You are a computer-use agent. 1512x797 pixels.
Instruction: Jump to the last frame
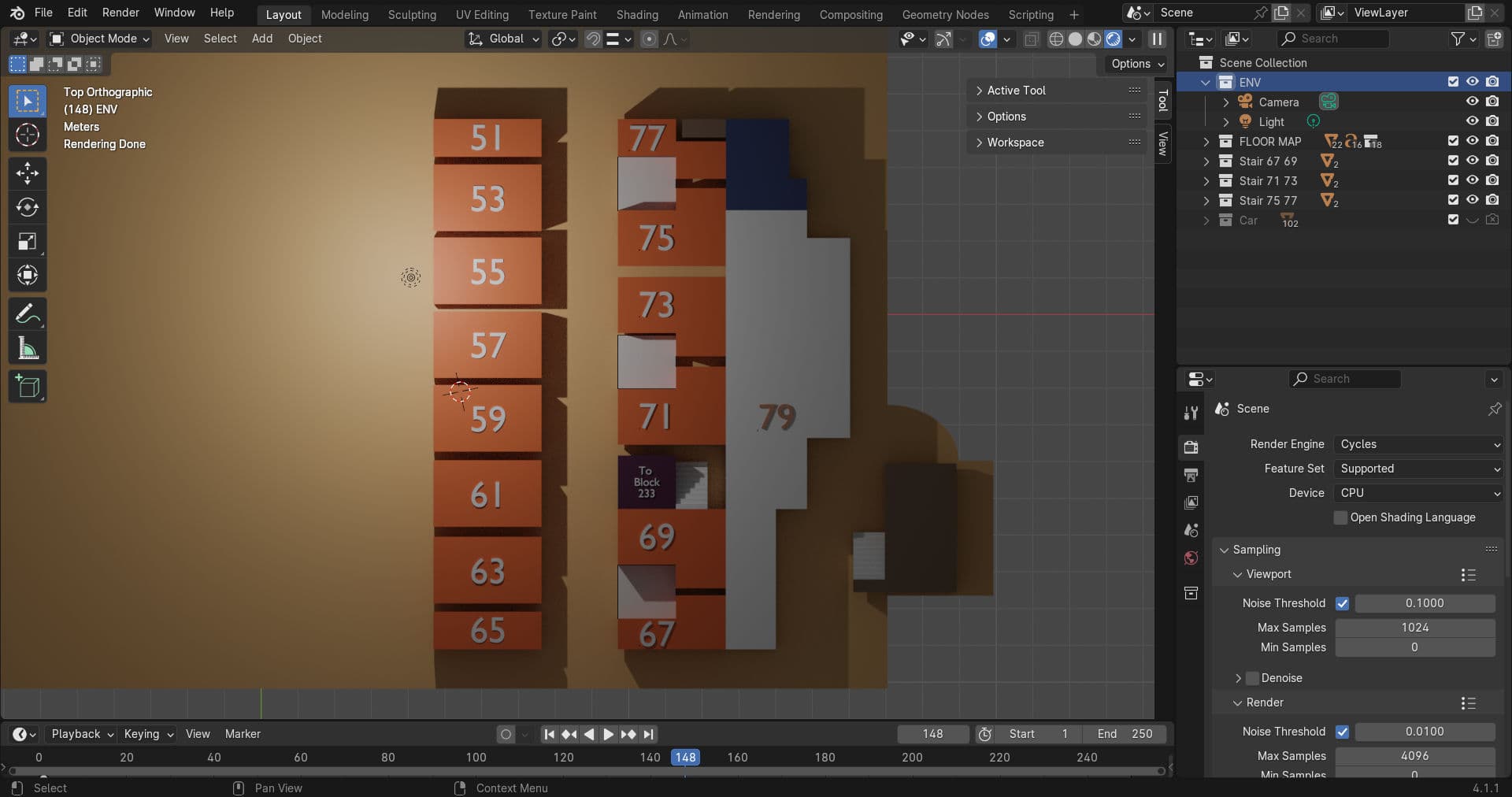click(648, 734)
